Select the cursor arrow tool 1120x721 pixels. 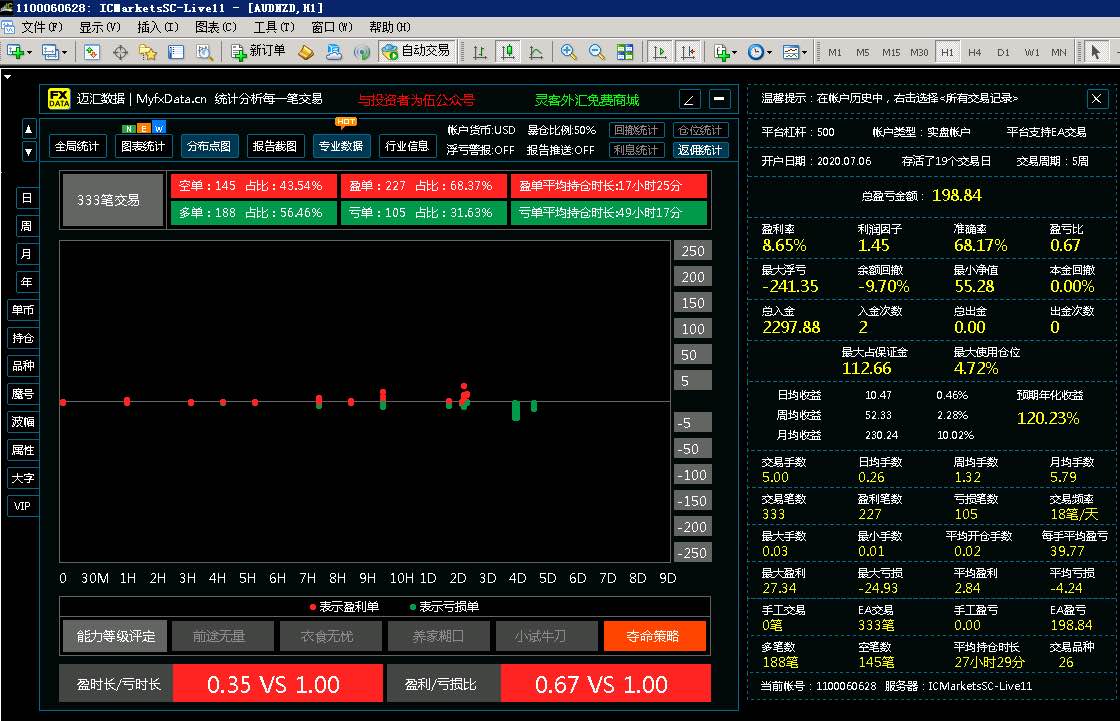[1095, 52]
